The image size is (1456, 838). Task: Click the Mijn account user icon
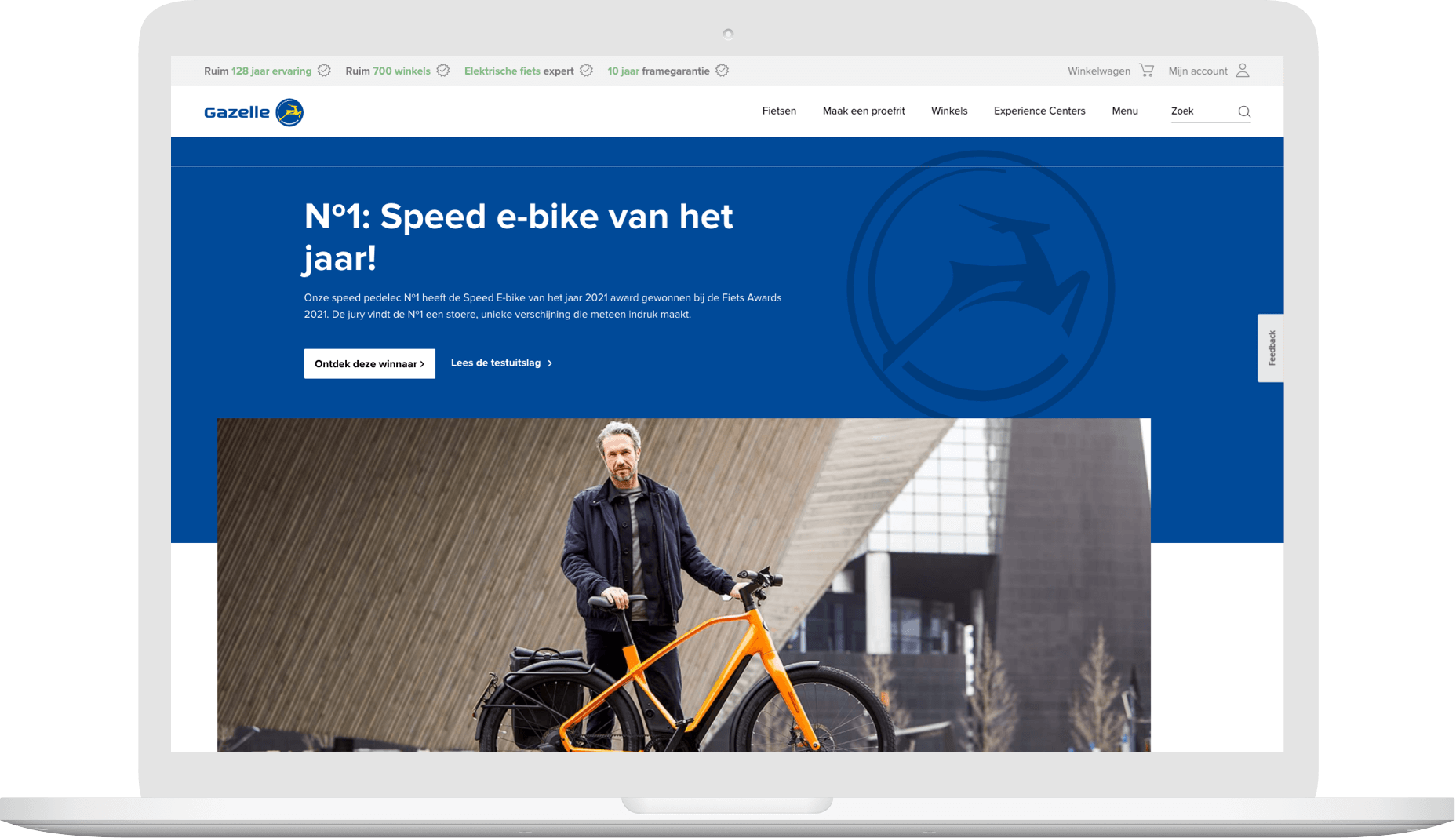coord(1243,71)
